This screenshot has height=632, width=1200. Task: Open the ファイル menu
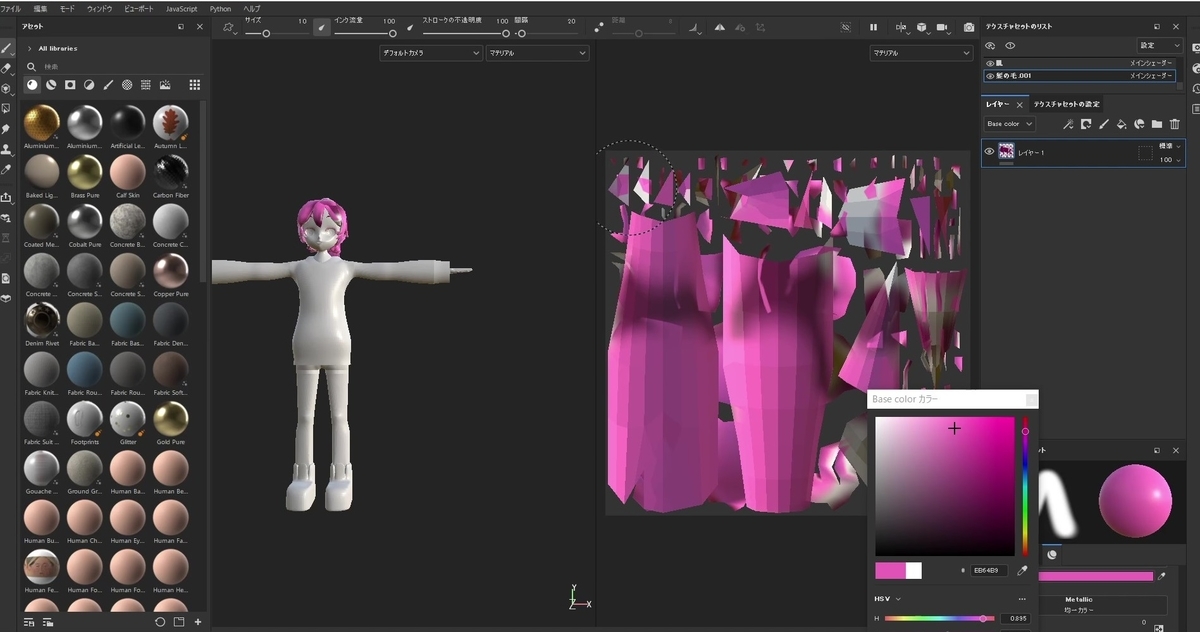coord(11,8)
